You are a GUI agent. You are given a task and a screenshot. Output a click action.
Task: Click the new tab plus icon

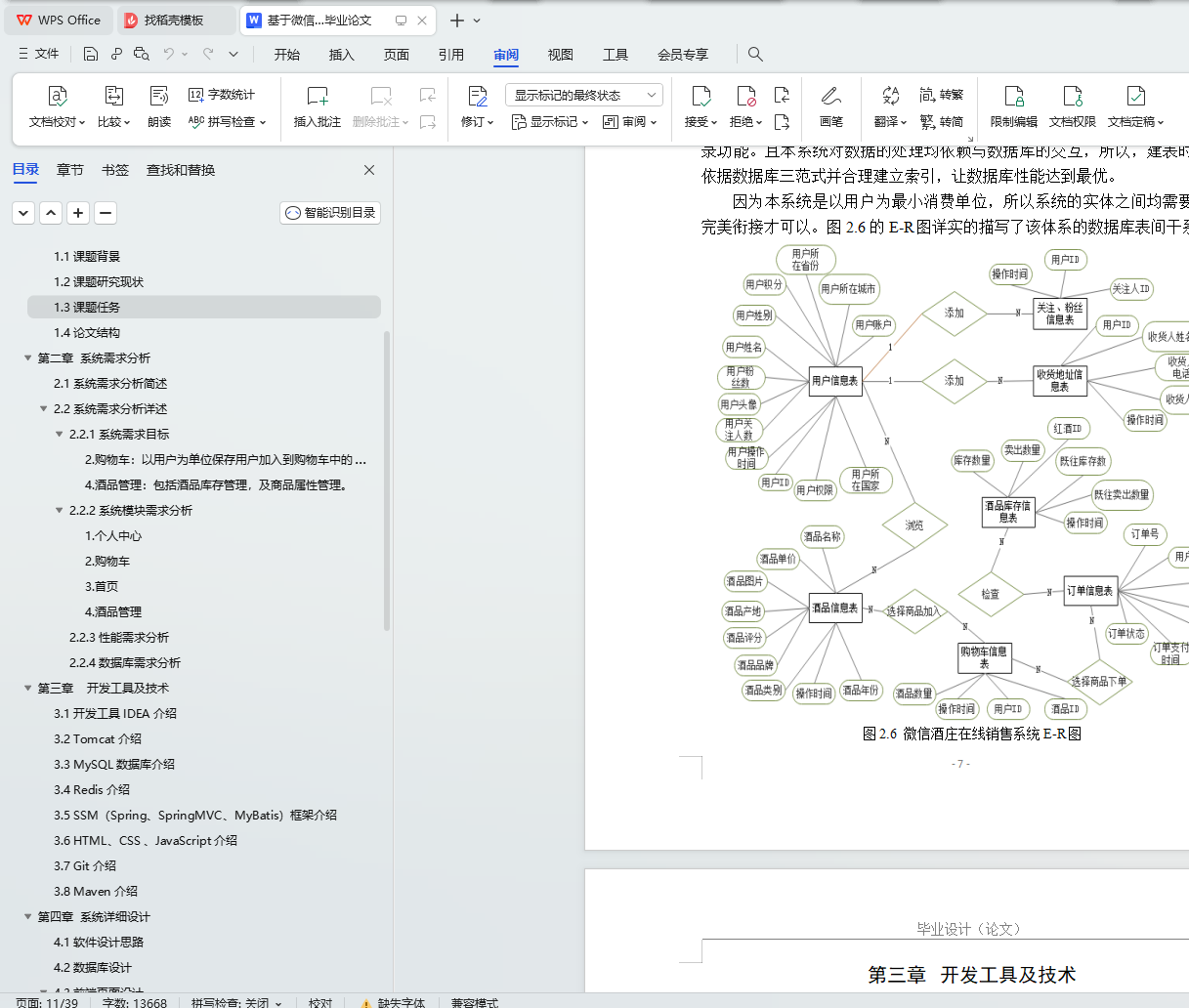456,21
